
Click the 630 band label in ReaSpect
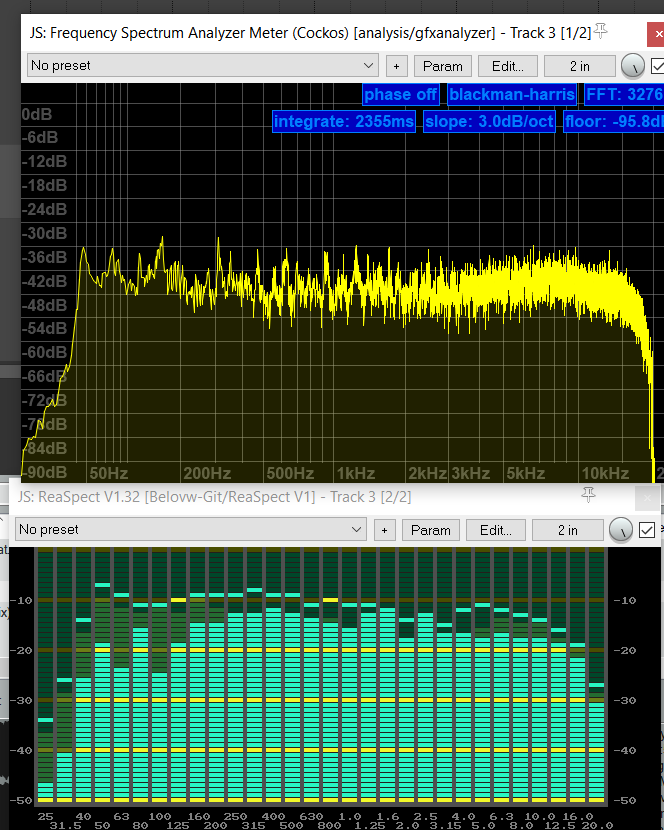[311, 816]
